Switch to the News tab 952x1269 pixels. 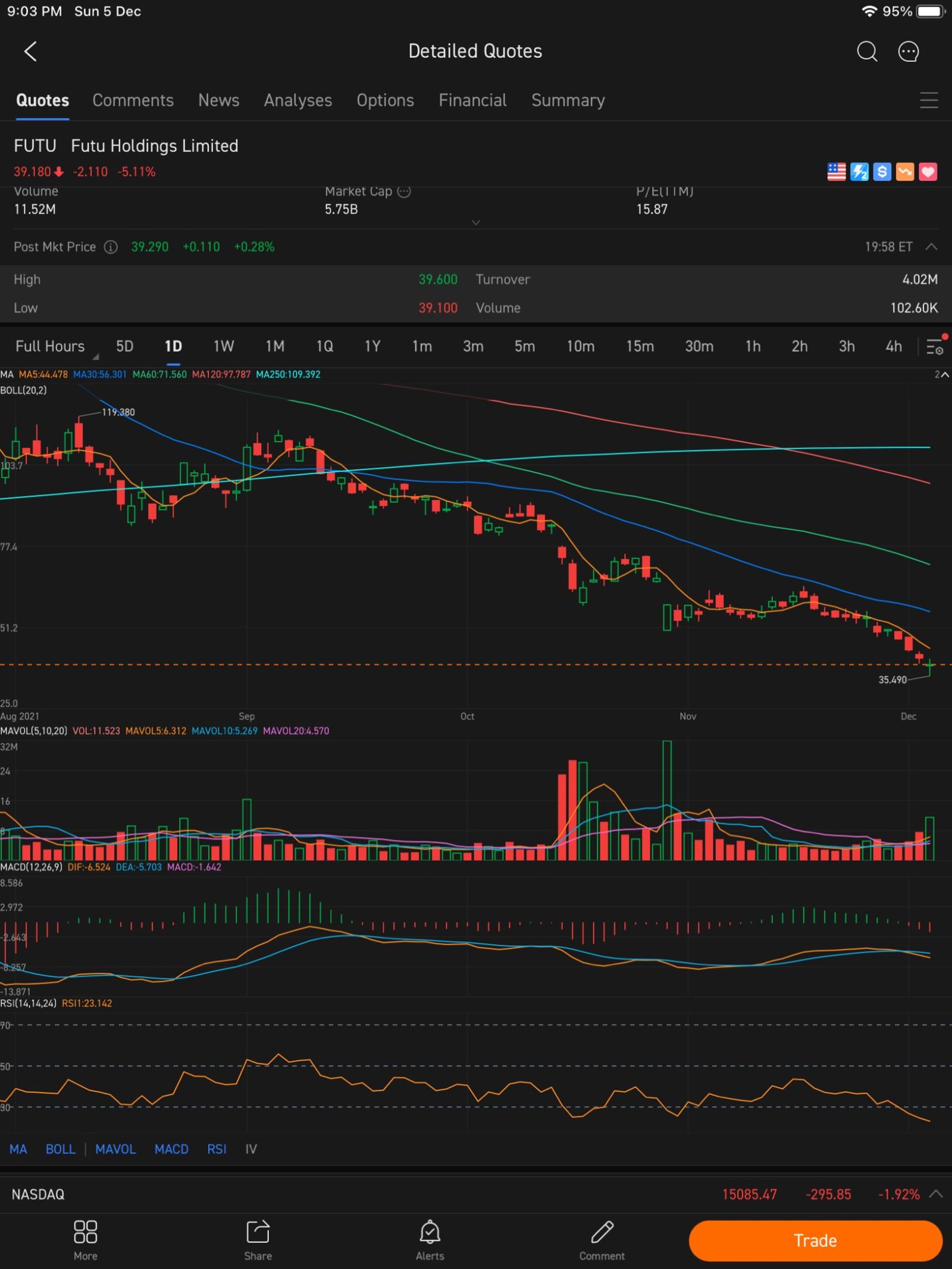click(x=218, y=100)
